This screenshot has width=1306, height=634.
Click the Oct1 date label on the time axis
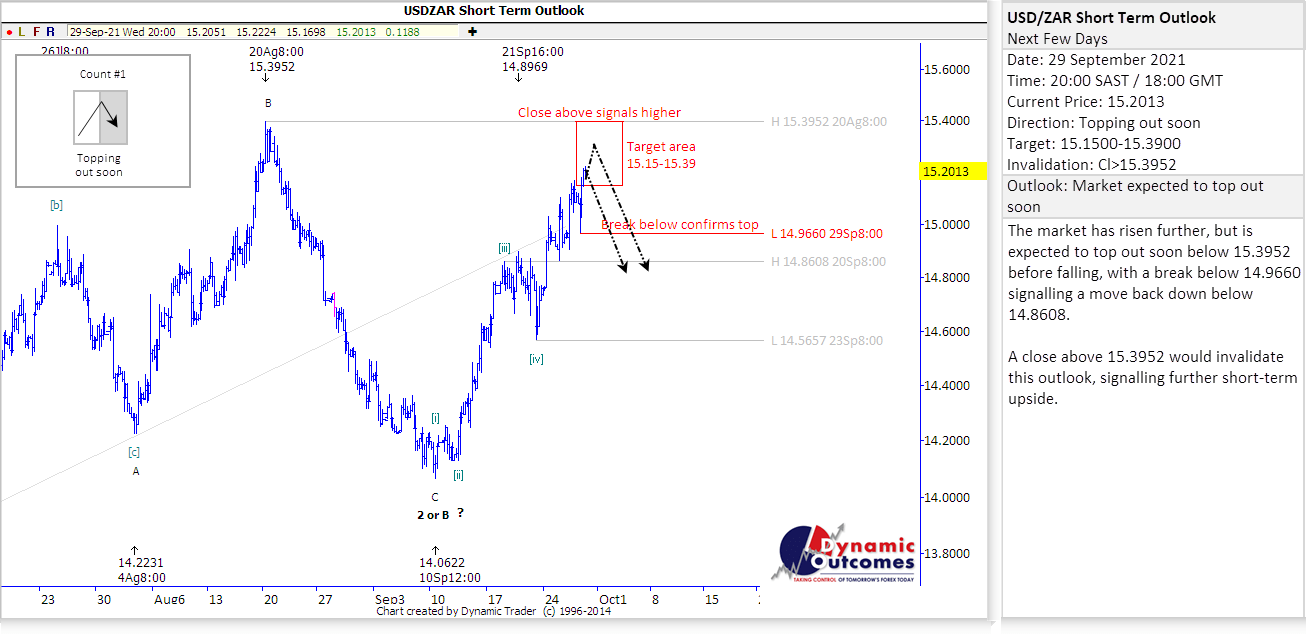point(613,600)
